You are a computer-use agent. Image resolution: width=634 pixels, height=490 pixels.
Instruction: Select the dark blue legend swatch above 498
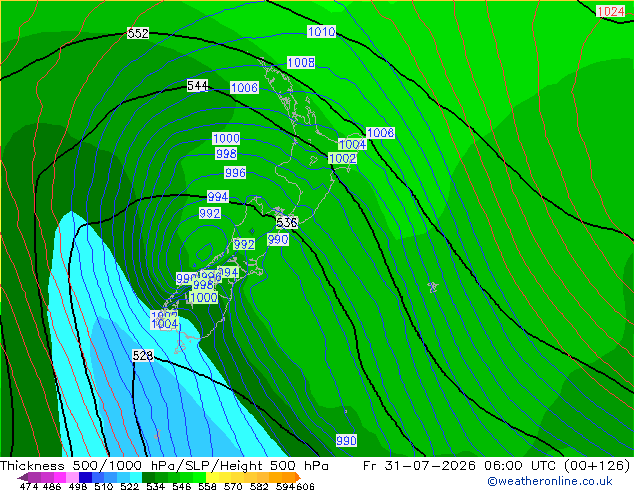coord(85,477)
